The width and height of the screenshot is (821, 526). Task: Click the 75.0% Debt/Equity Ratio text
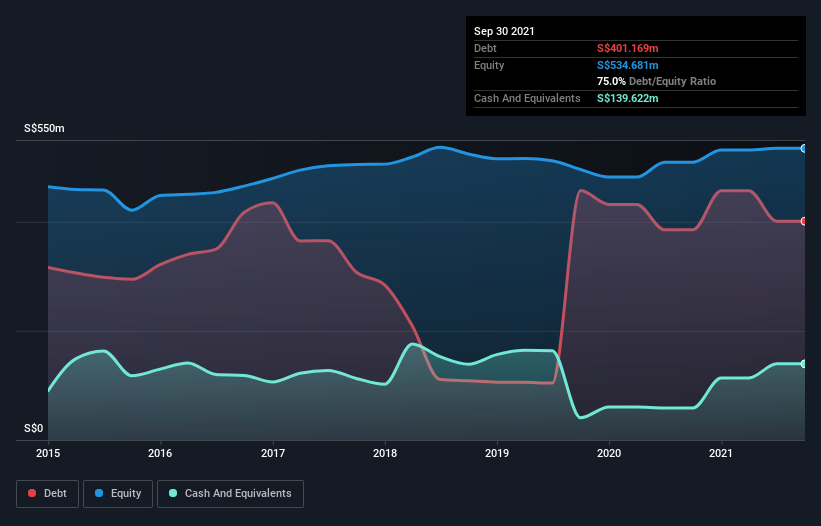click(657, 81)
